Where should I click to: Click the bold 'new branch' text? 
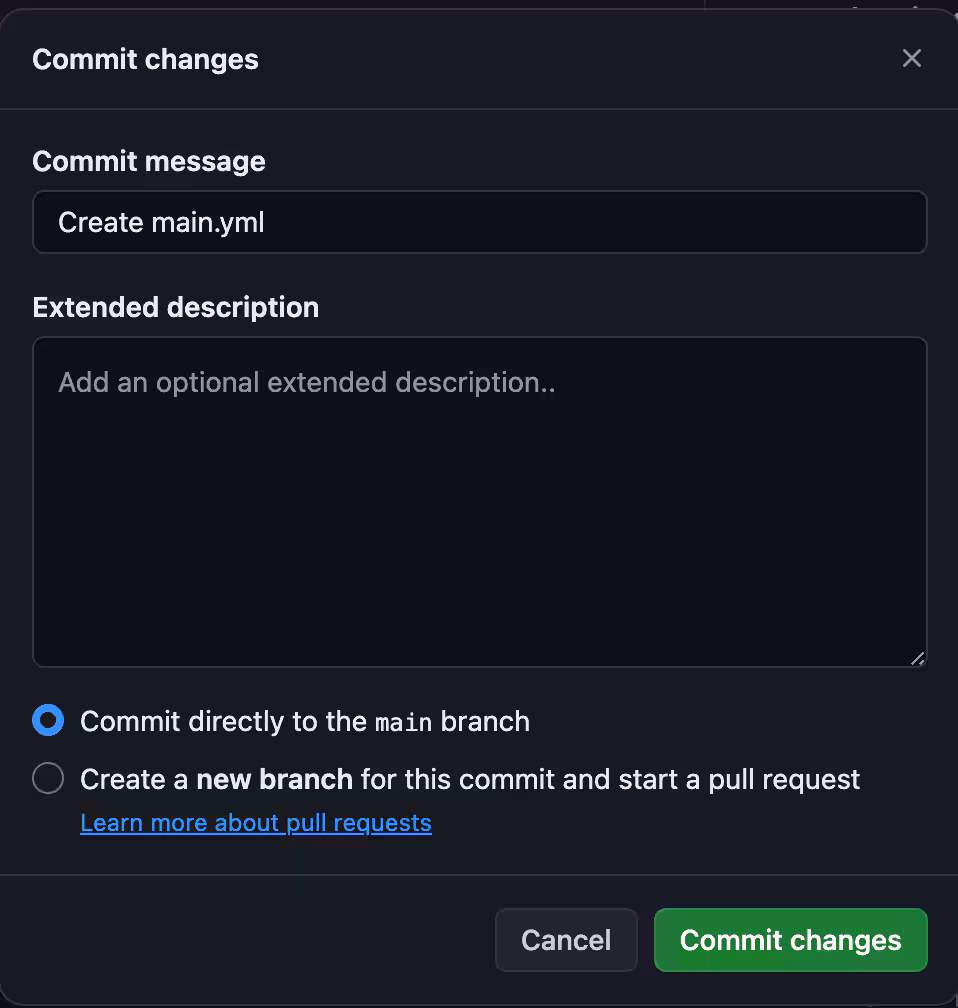(274, 779)
